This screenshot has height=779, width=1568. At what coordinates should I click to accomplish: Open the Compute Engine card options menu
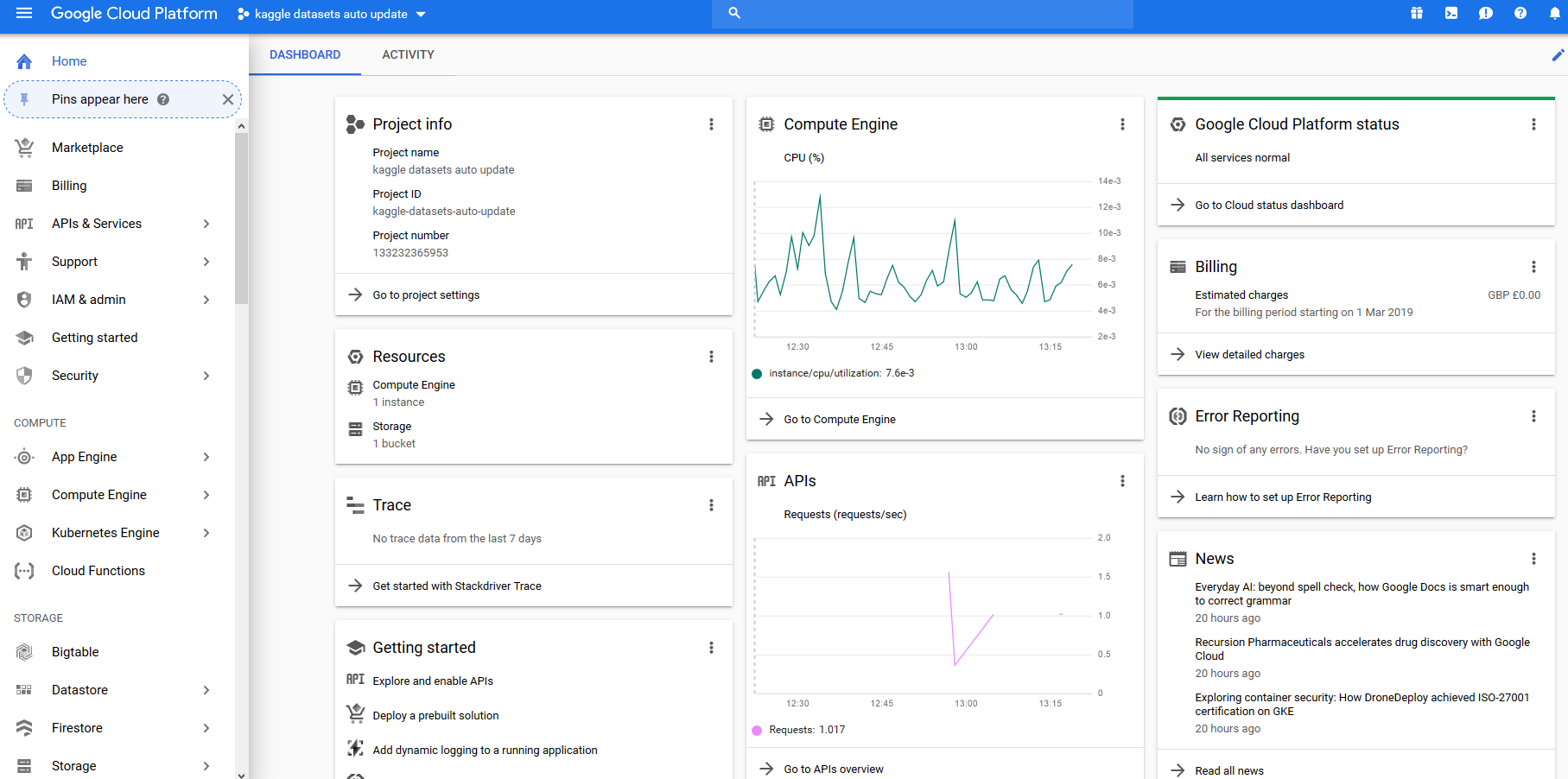1122,123
